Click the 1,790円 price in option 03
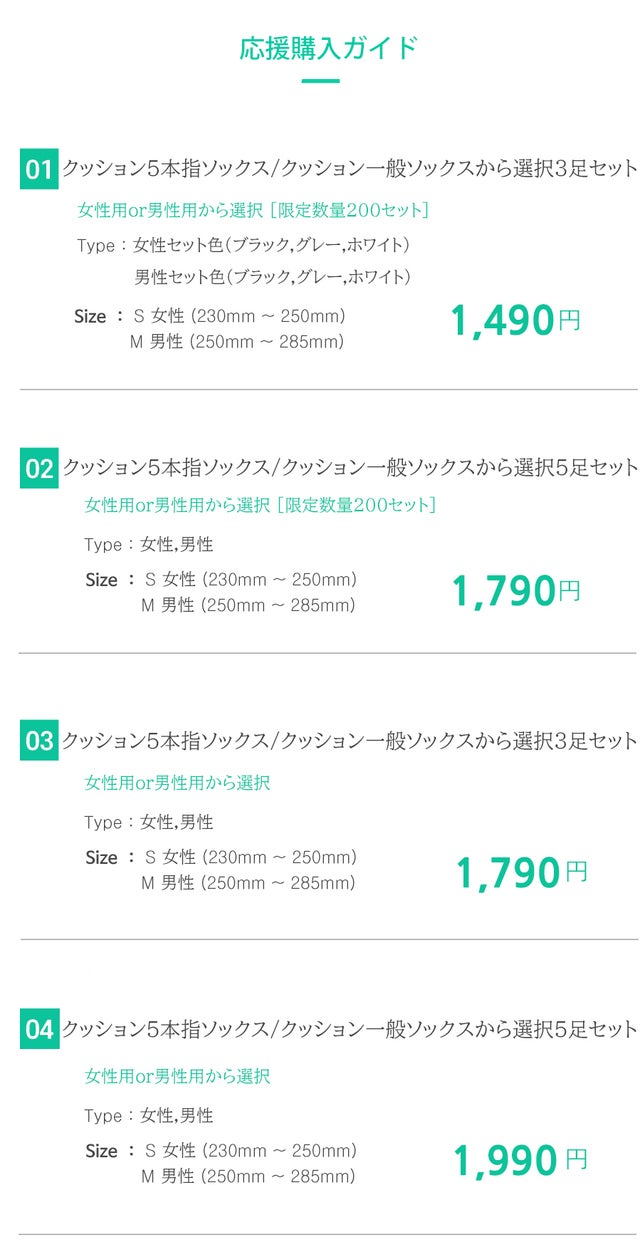 click(521, 873)
